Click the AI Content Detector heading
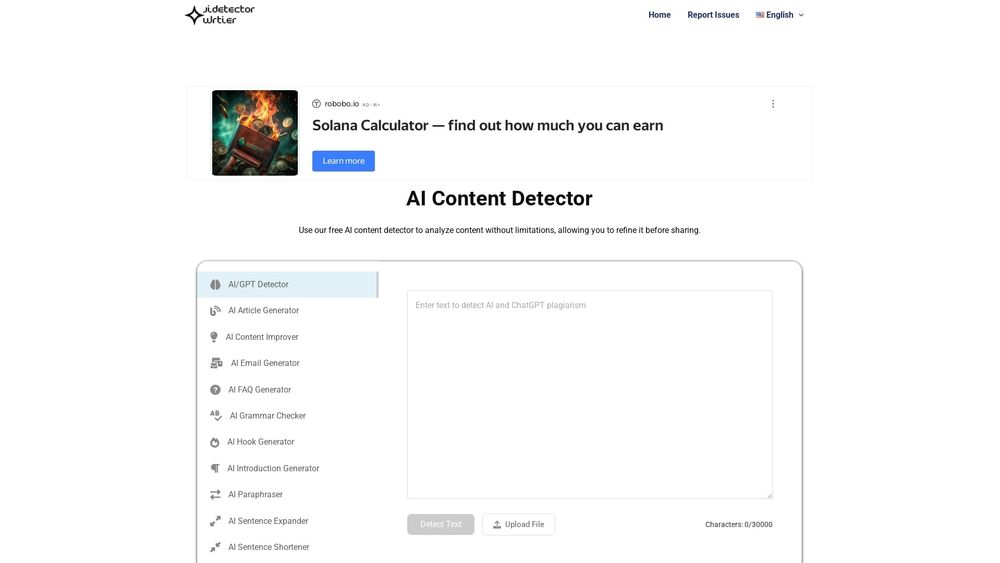Viewport: 1000px width, 563px height. [x=499, y=198]
